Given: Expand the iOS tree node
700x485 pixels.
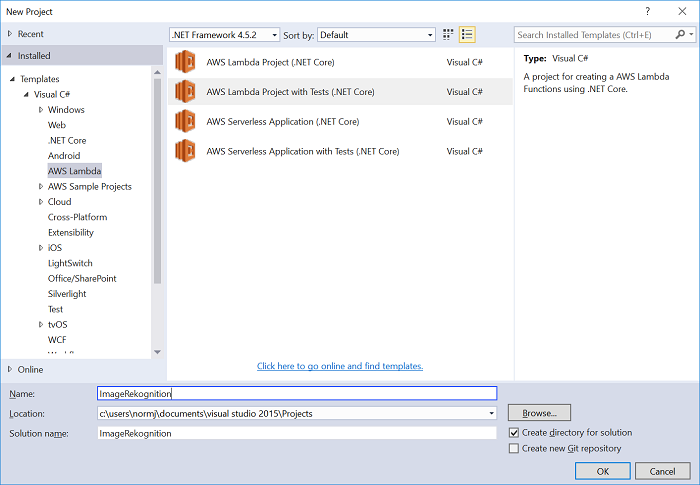Looking at the screenshot, I should pos(41,247).
